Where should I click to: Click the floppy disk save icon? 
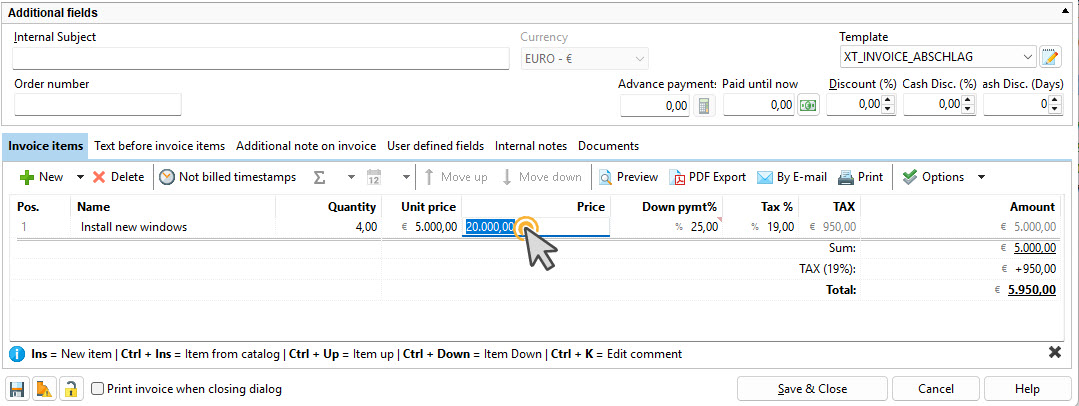pyautogui.click(x=17, y=389)
